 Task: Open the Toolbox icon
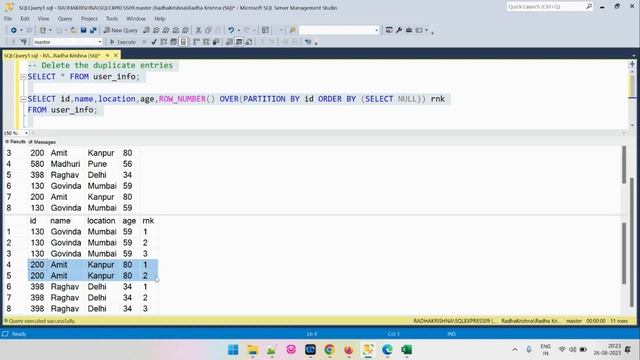409,30
